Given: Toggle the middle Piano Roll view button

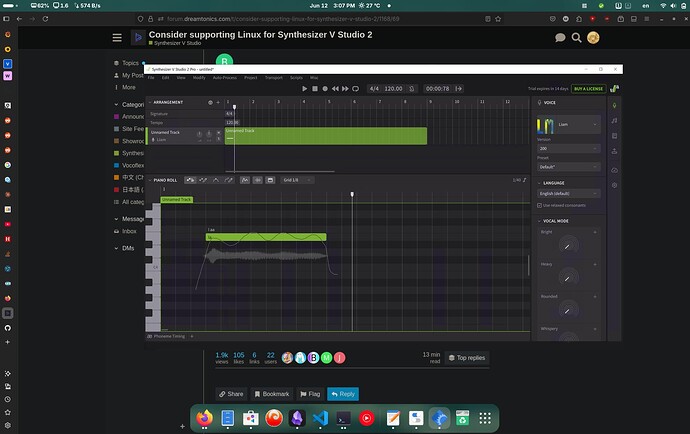Looking at the screenshot, I should pyautogui.click(x=257, y=180).
